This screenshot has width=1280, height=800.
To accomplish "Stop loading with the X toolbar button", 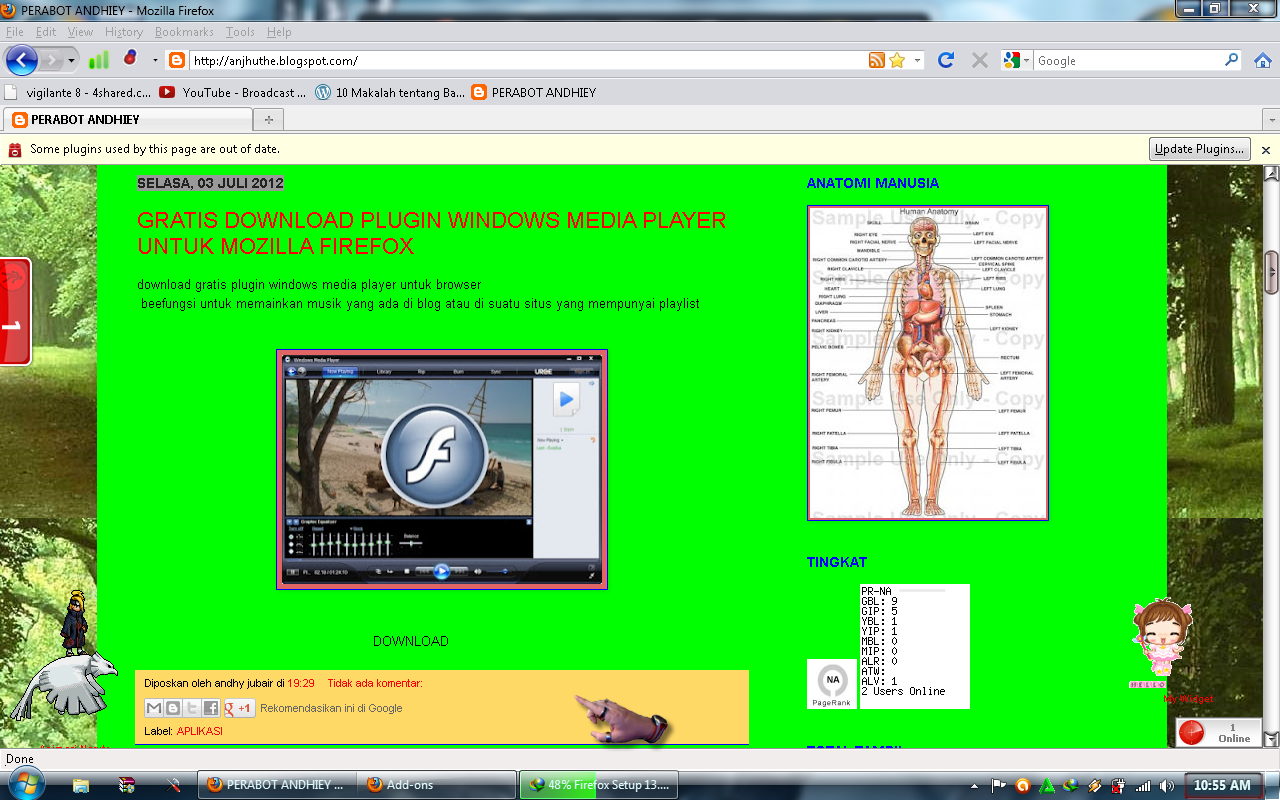I will (980, 60).
